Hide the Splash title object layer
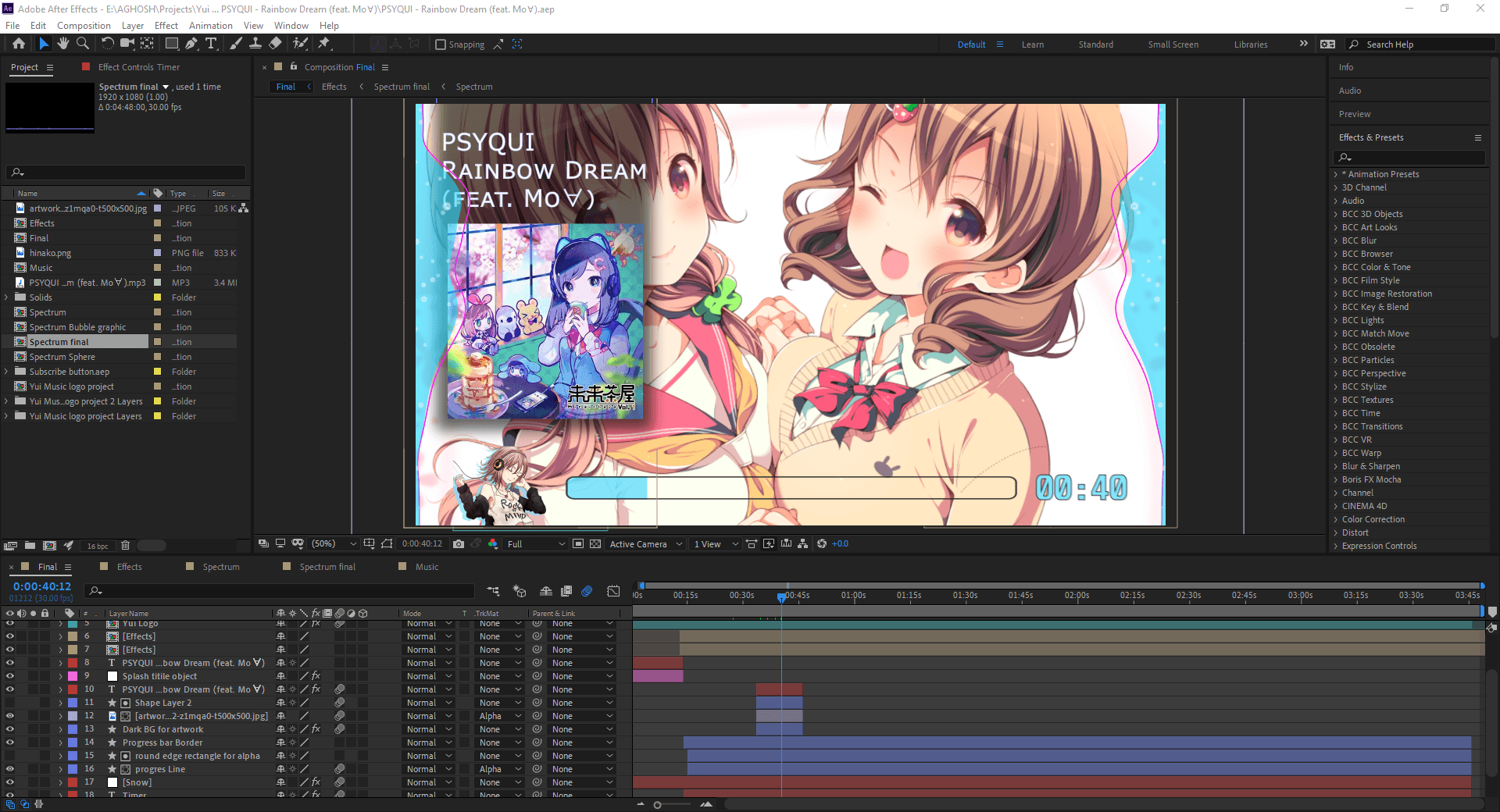Screen dimensions: 1500x812 [x=10, y=675]
